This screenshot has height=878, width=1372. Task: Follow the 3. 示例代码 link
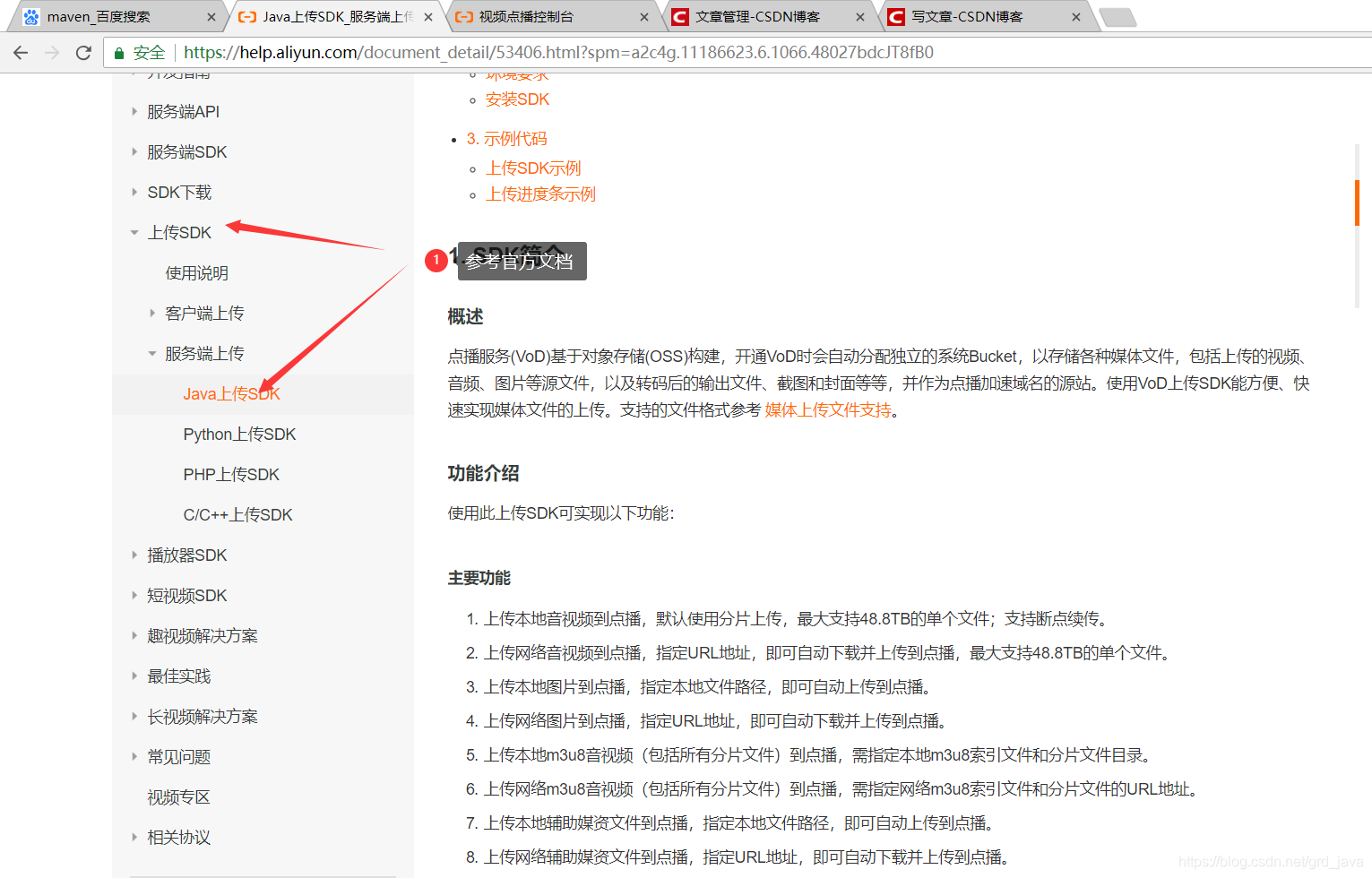click(x=506, y=139)
